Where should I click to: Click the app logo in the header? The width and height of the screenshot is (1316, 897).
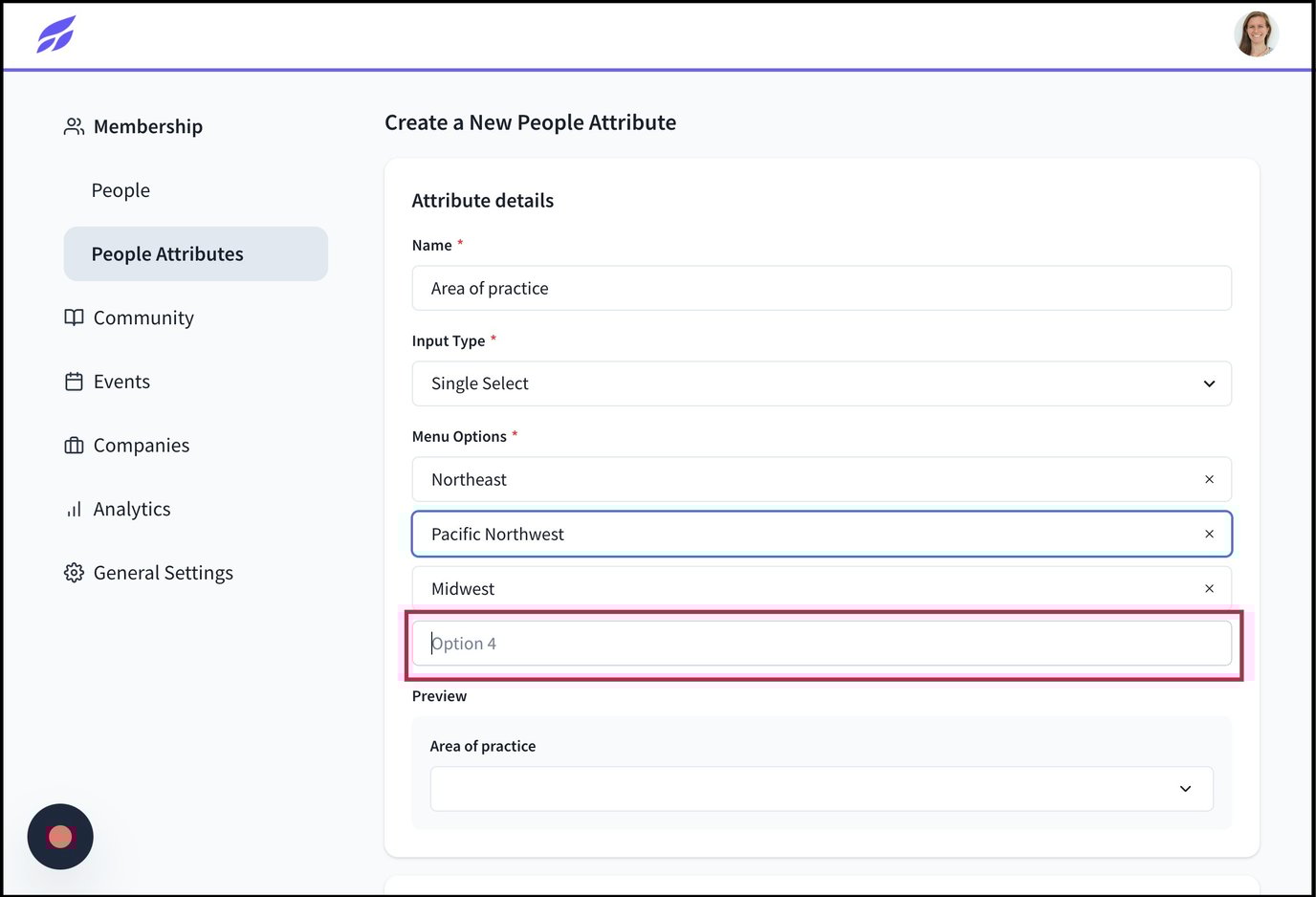pos(55,33)
